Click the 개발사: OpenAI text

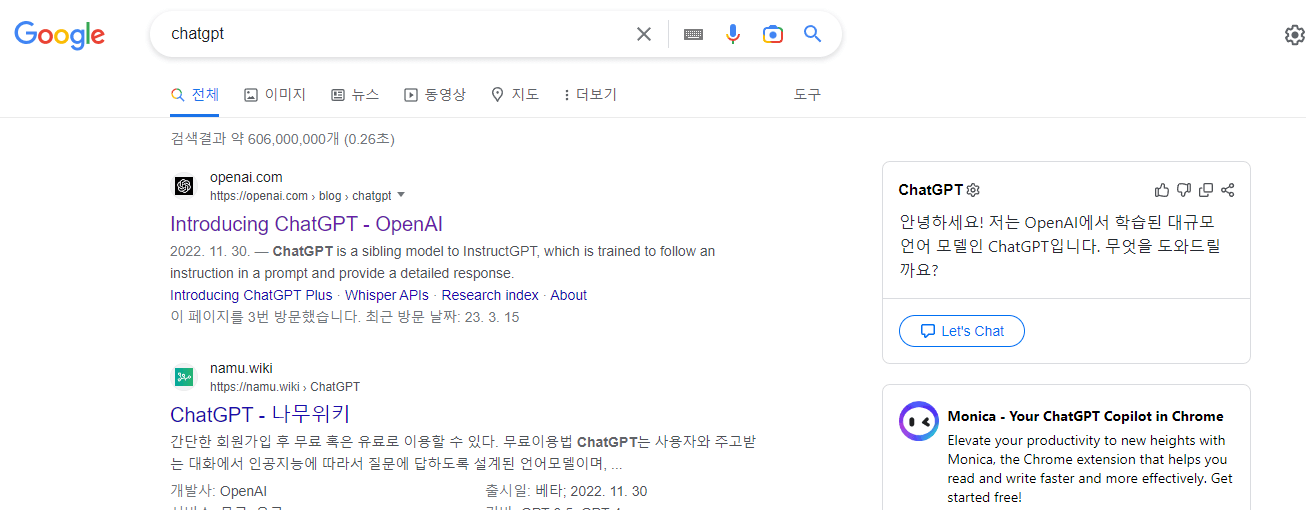pos(219,491)
